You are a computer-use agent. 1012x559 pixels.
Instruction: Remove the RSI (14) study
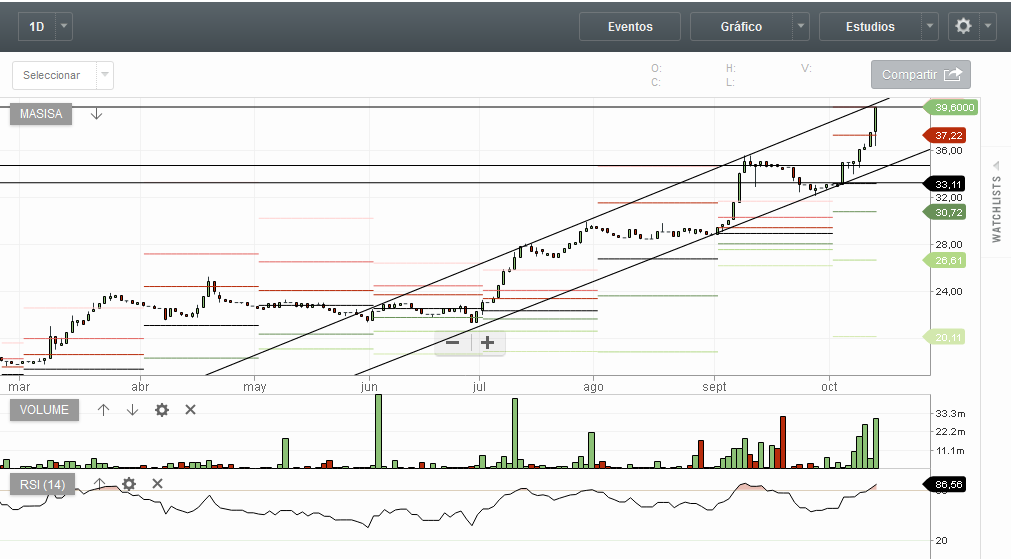coord(157,484)
